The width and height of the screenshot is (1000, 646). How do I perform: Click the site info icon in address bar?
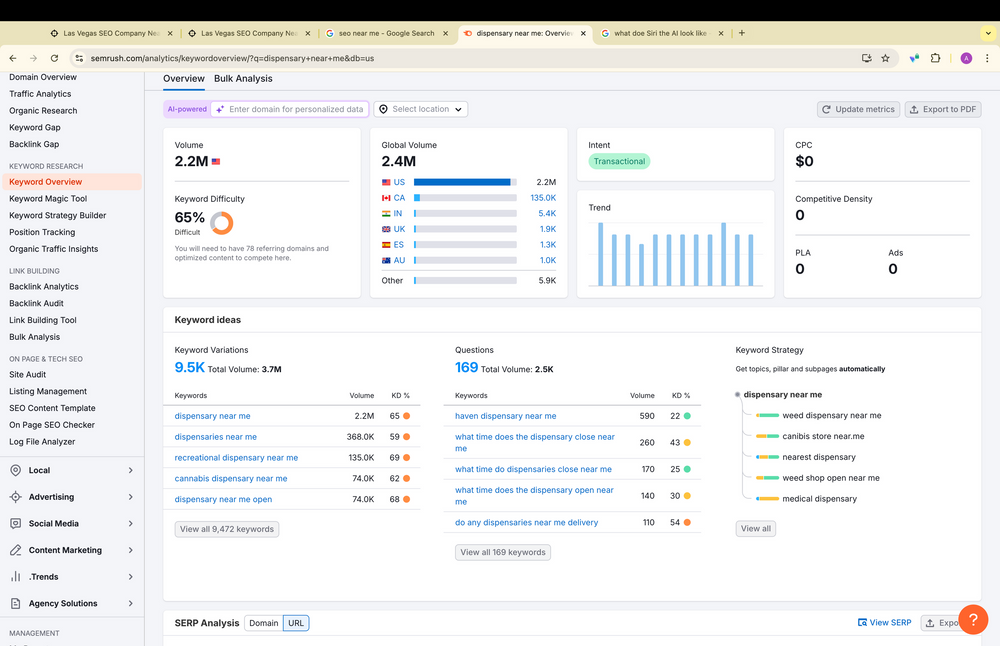point(79,58)
